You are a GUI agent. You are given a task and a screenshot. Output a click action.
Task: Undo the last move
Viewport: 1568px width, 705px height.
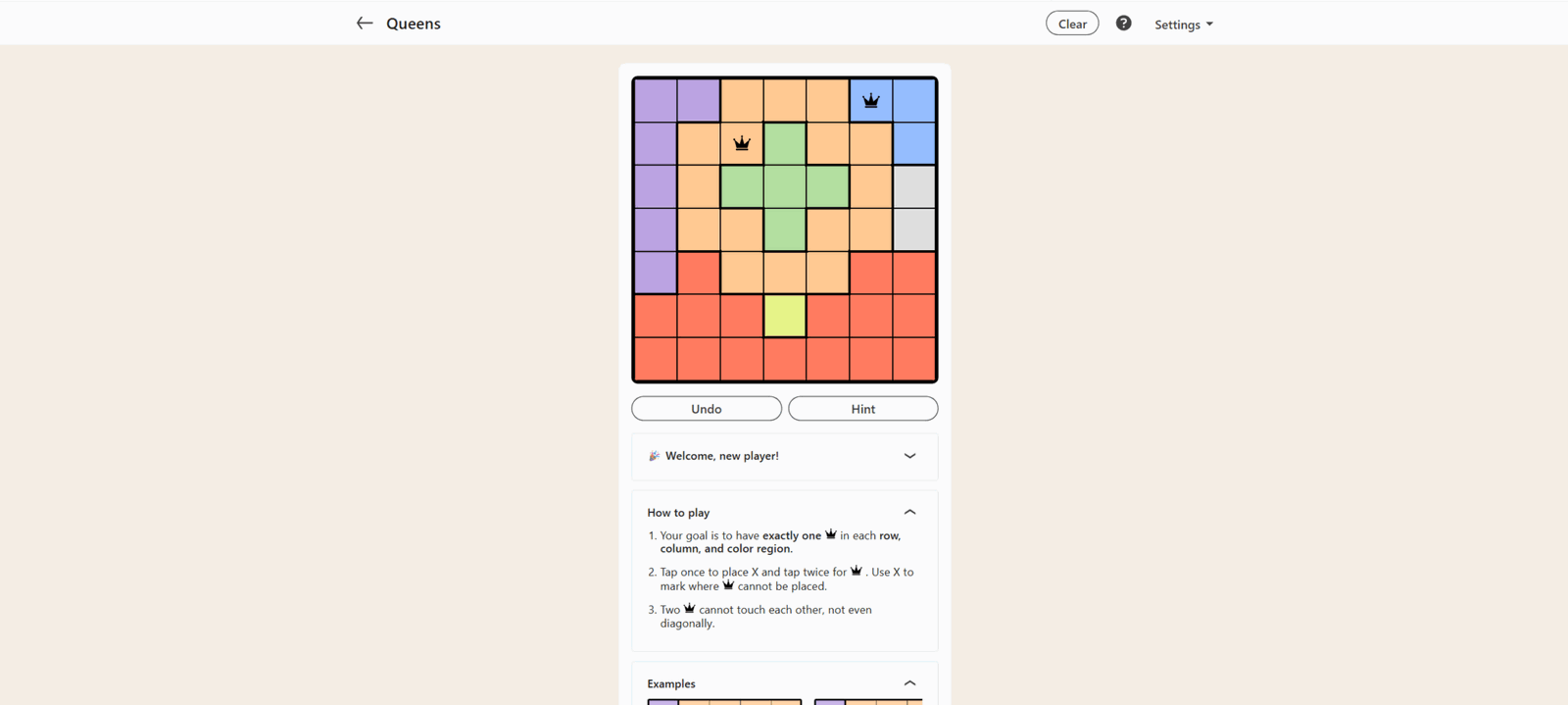[x=707, y=409]
